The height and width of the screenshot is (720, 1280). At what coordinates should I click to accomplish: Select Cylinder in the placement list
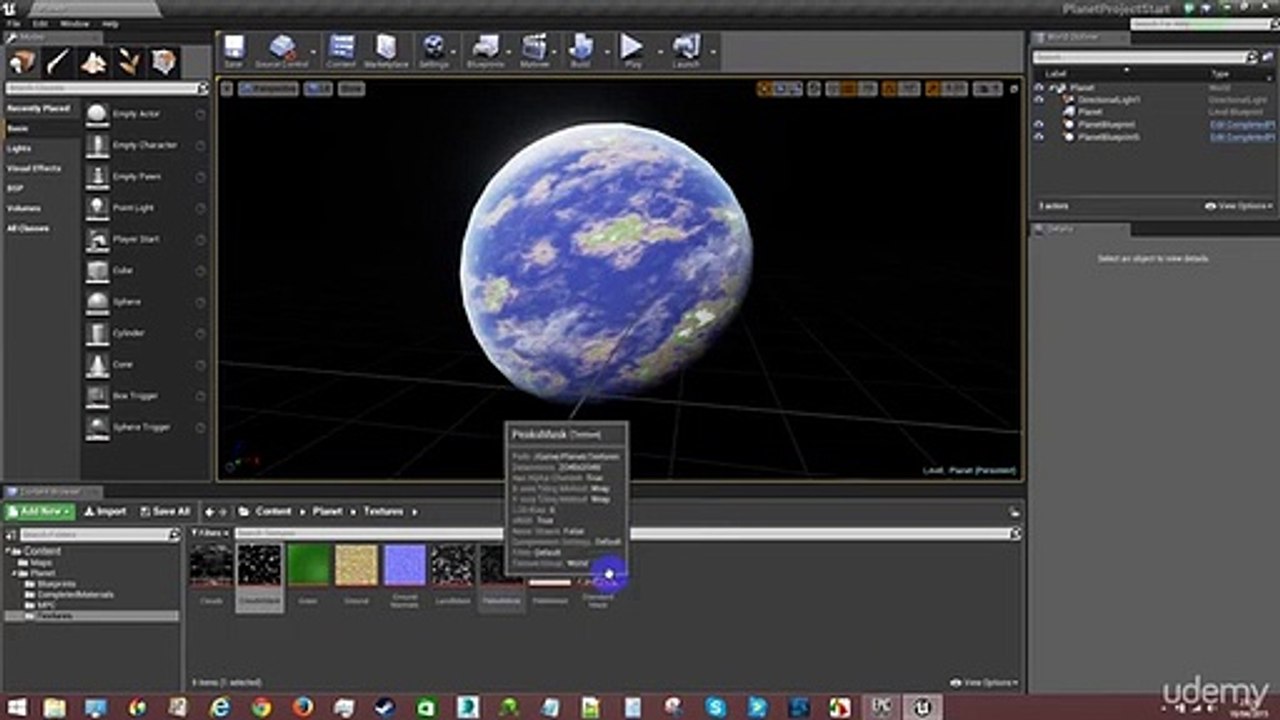click(x=146, y=333)
